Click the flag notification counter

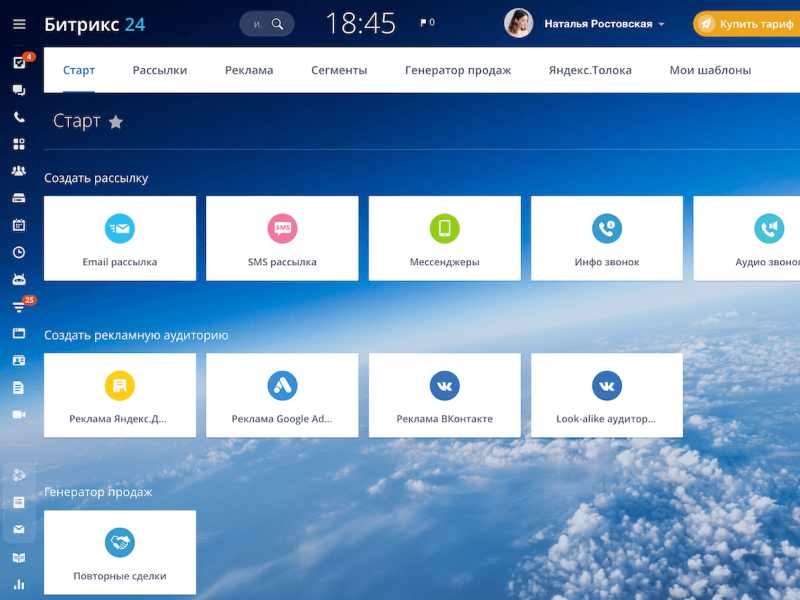coord(427,22)
